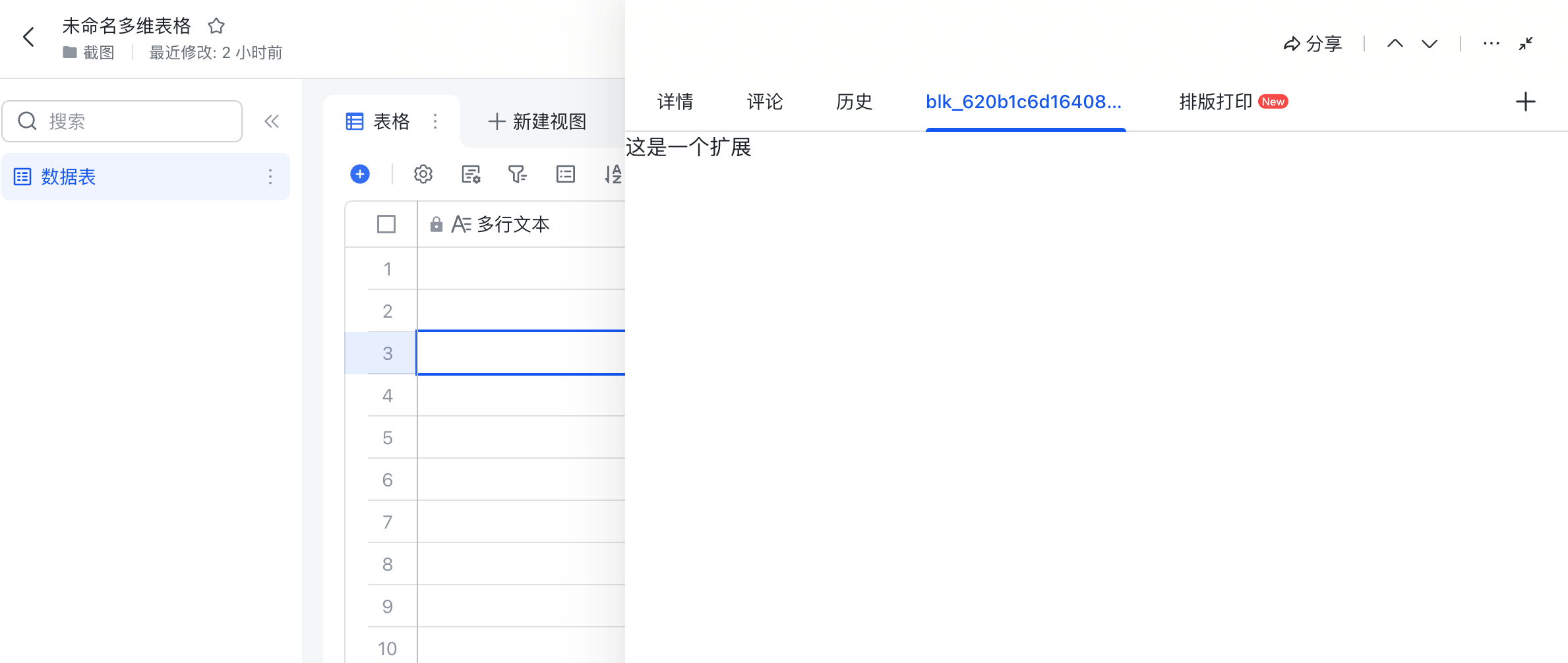Group records using the list icon
This screenshot has width=1568, height=663.
[x=565, y=174]
